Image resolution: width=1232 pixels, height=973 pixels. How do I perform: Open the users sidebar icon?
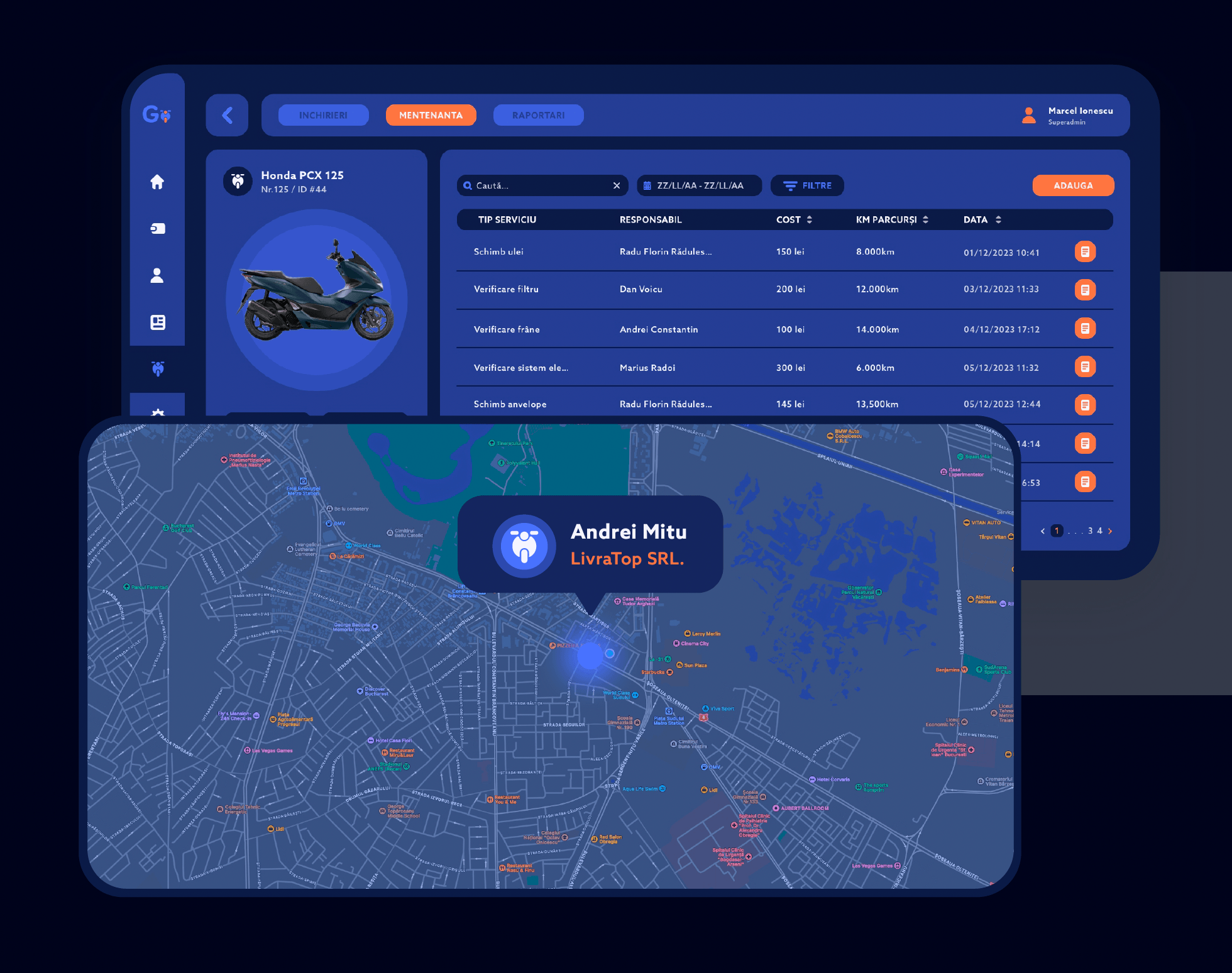157,275
